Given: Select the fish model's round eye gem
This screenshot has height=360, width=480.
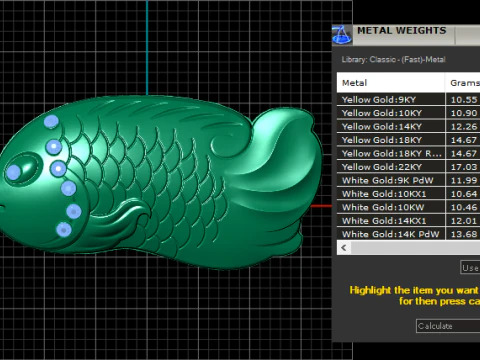Looking at the screenshot, I should coord(14,172).
